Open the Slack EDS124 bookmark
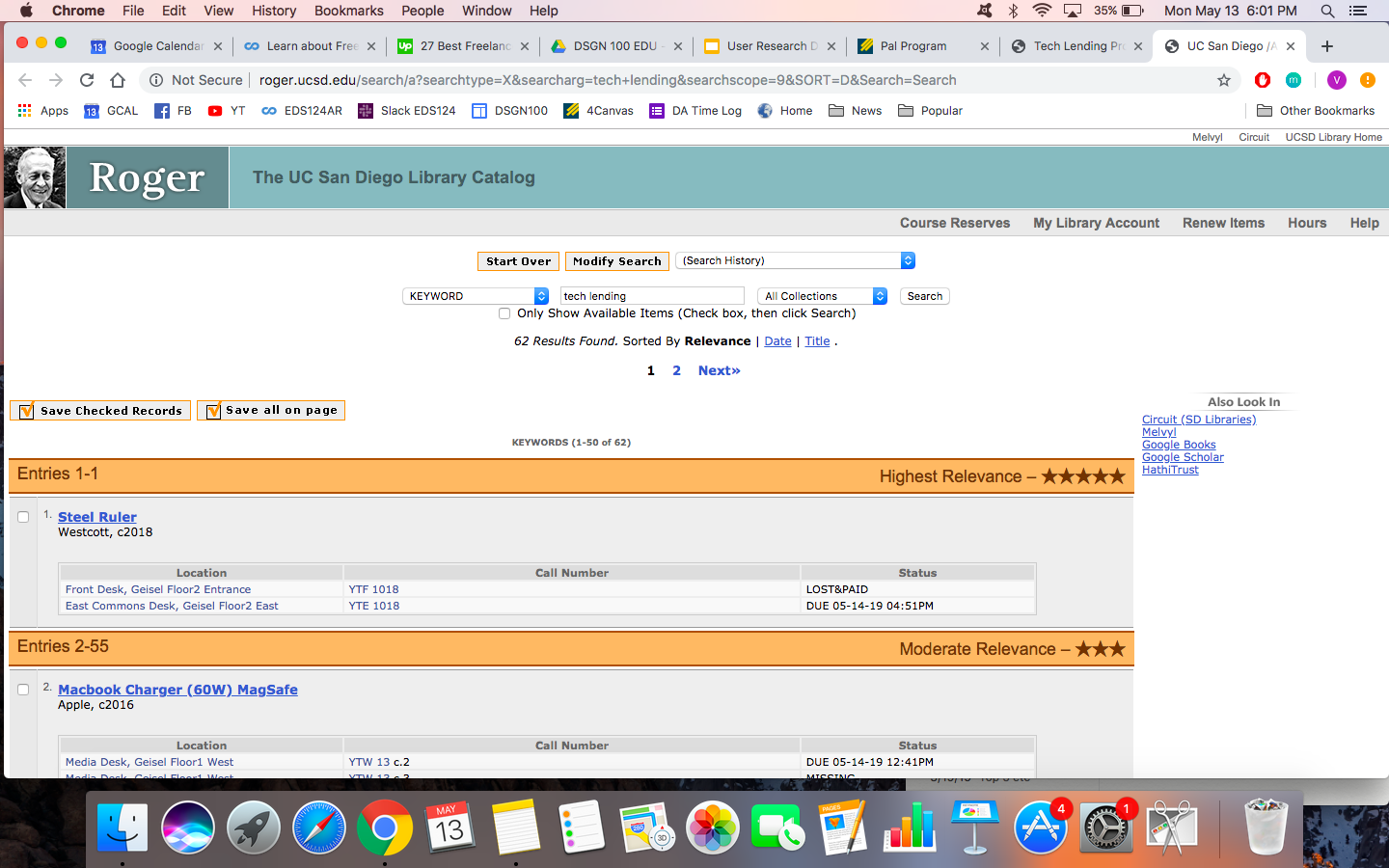The width and height of the screenshot is (1389, 868). coord(407,111)
